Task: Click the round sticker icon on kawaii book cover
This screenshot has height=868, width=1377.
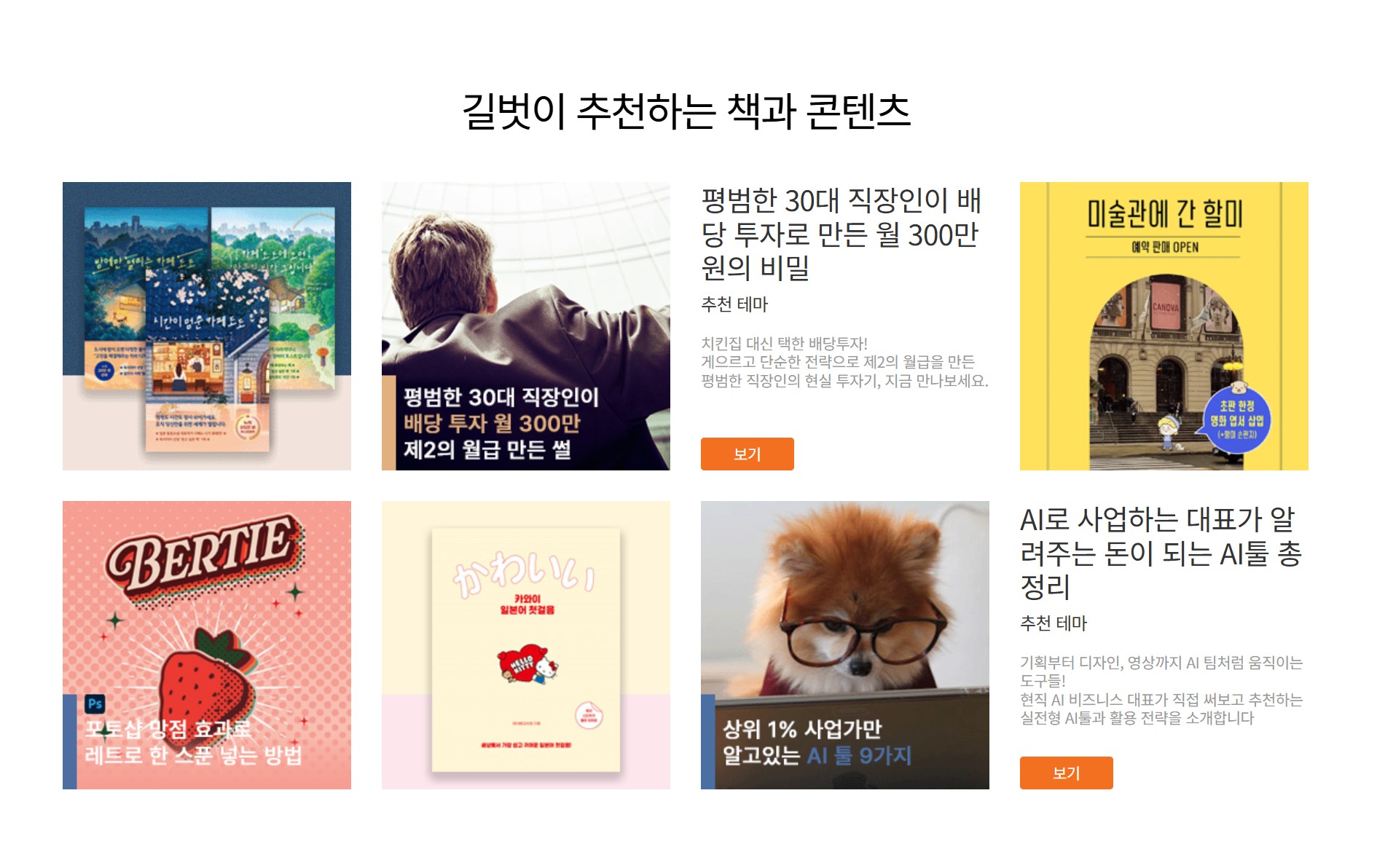Action: point(589,716)
